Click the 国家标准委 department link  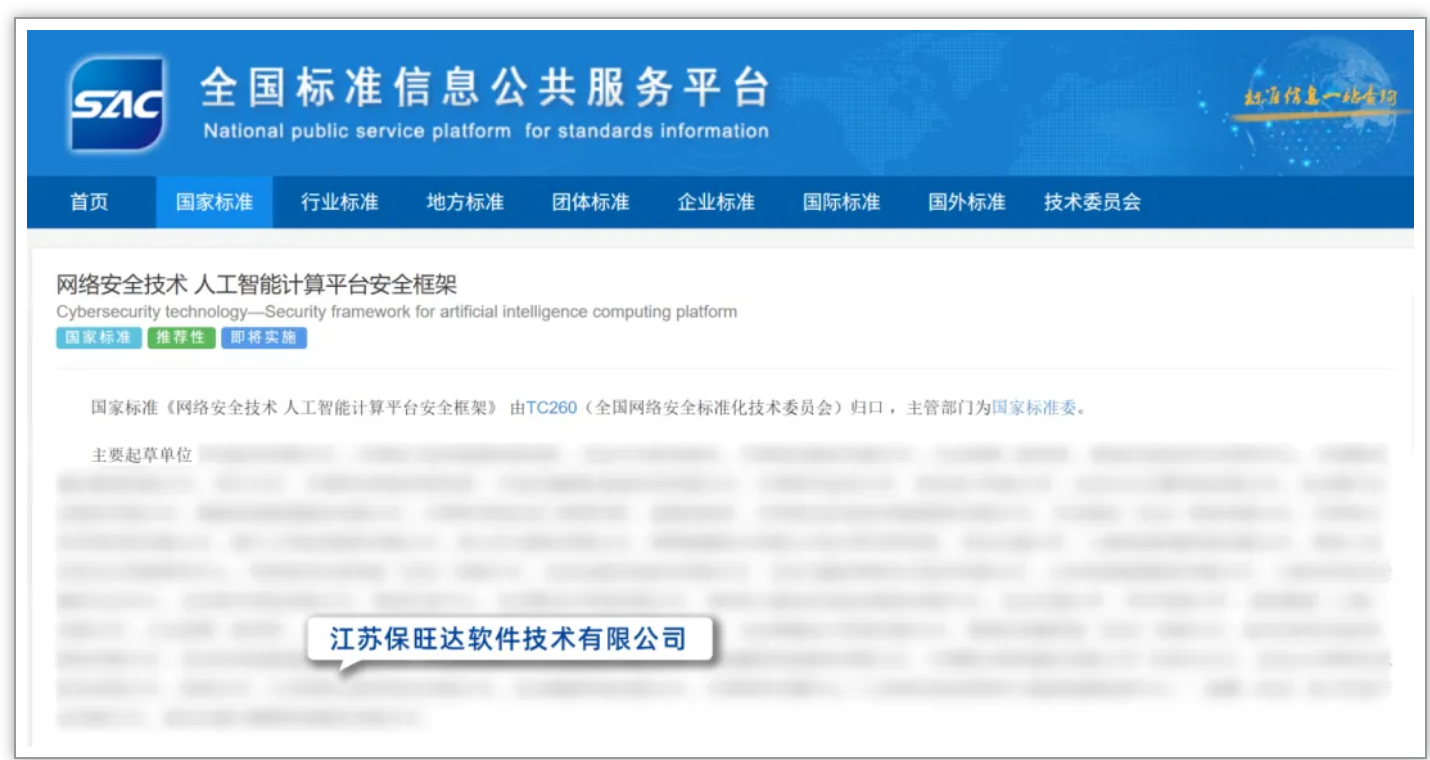[x=1034, y=408]
